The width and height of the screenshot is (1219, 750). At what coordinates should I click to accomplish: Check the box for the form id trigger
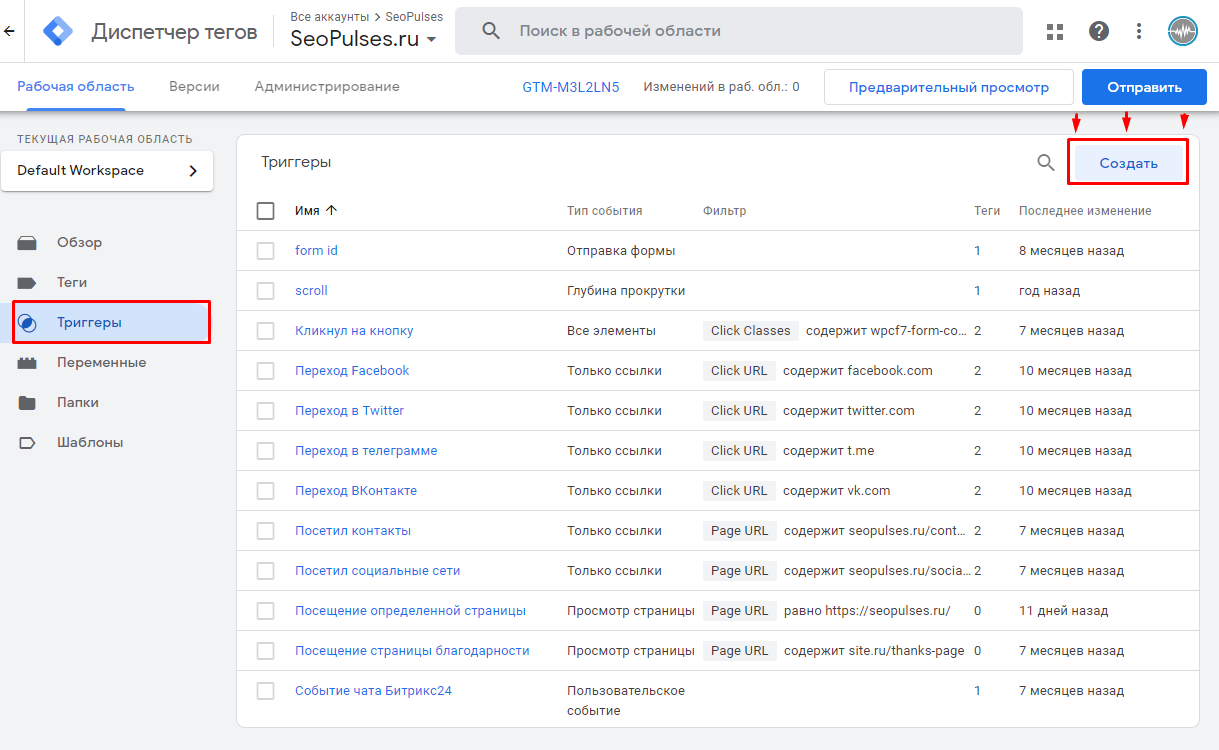(265, 251)
